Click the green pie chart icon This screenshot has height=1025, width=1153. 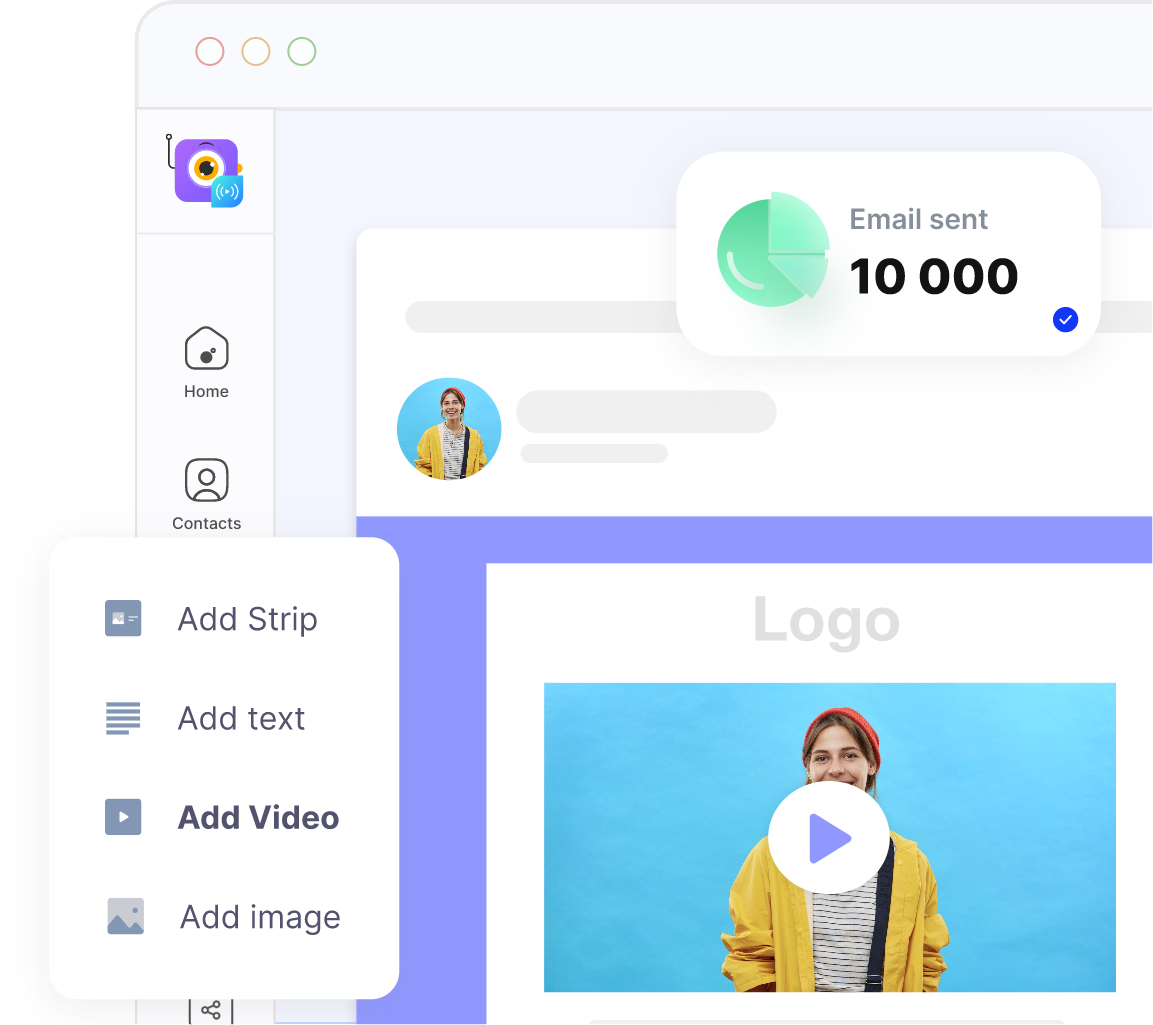(774, 250)
